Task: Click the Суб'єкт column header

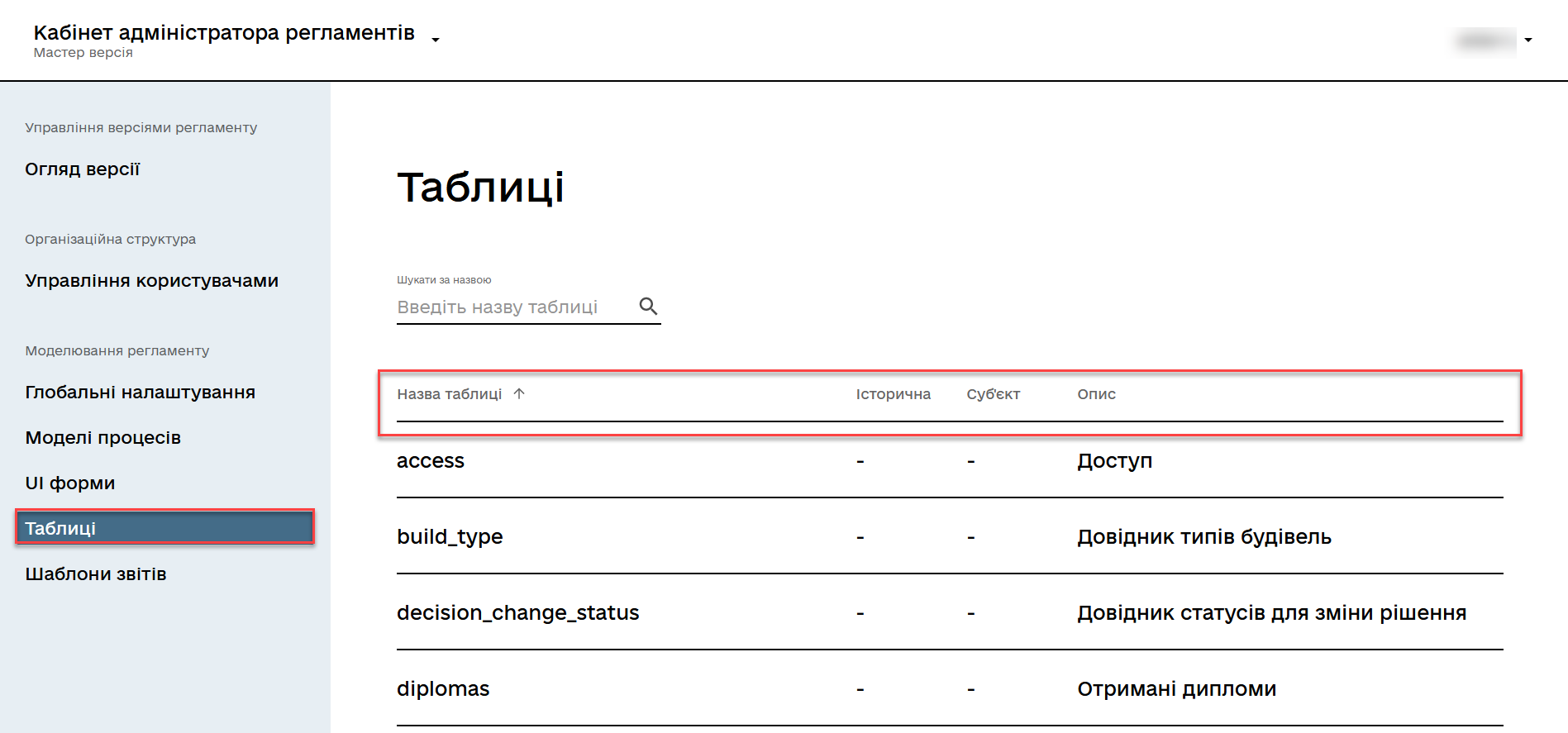Action: click(x=994, y=394)
